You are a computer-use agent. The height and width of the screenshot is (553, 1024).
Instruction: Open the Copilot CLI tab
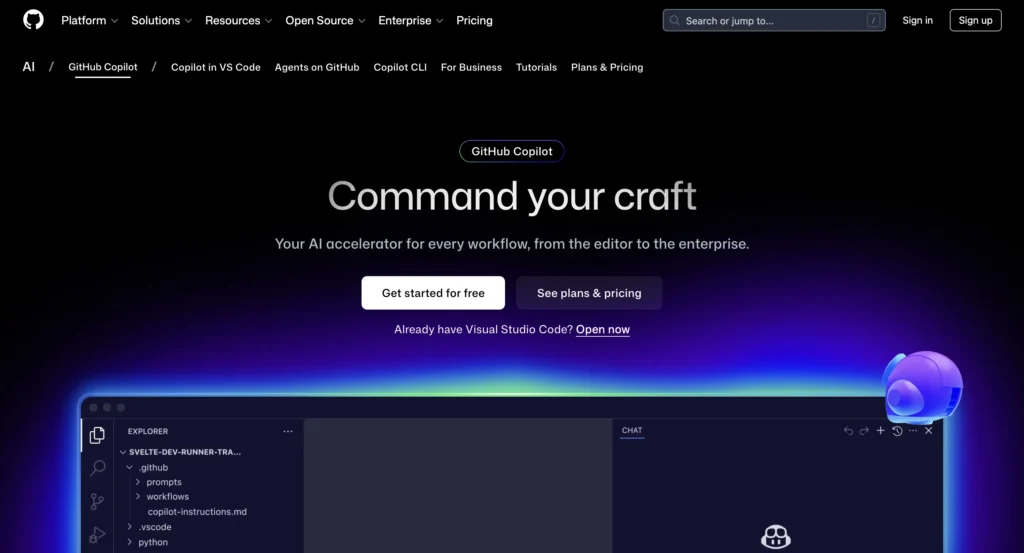point(400,67)
